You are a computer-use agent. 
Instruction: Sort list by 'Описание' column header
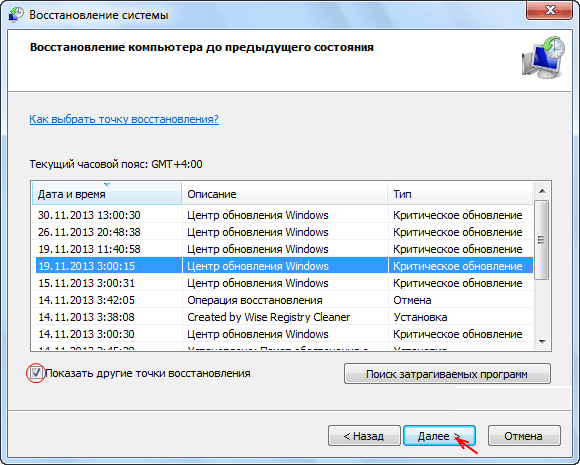pyautogui.click(x=285, y=194)
